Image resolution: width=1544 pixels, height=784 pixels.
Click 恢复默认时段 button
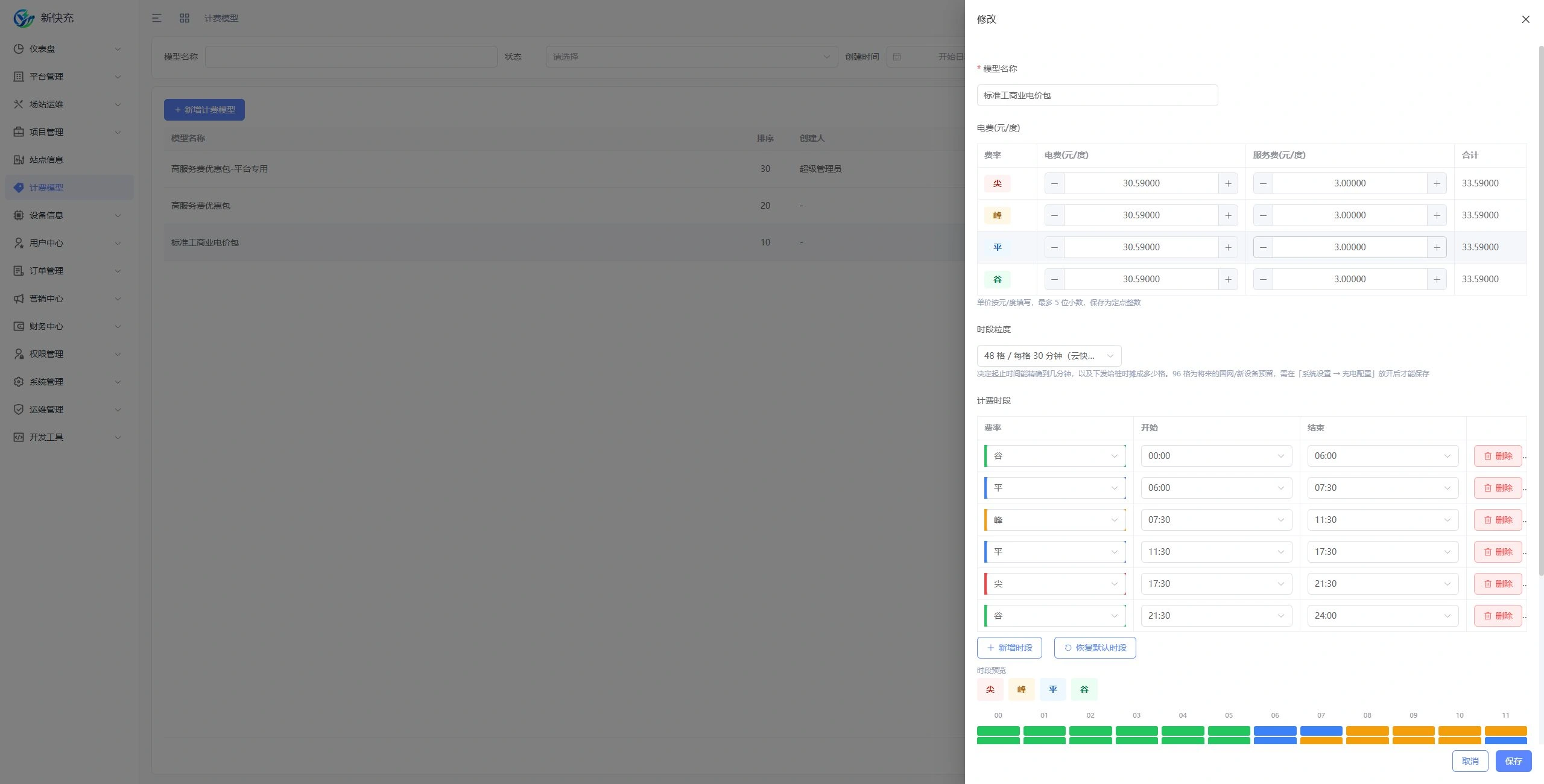(x=1095, y=648)
